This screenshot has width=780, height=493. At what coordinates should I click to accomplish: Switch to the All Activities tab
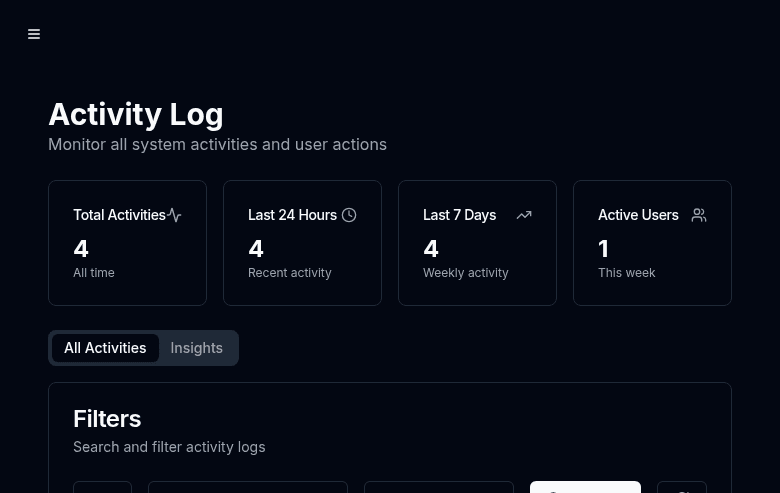click(x=105, y=348)
